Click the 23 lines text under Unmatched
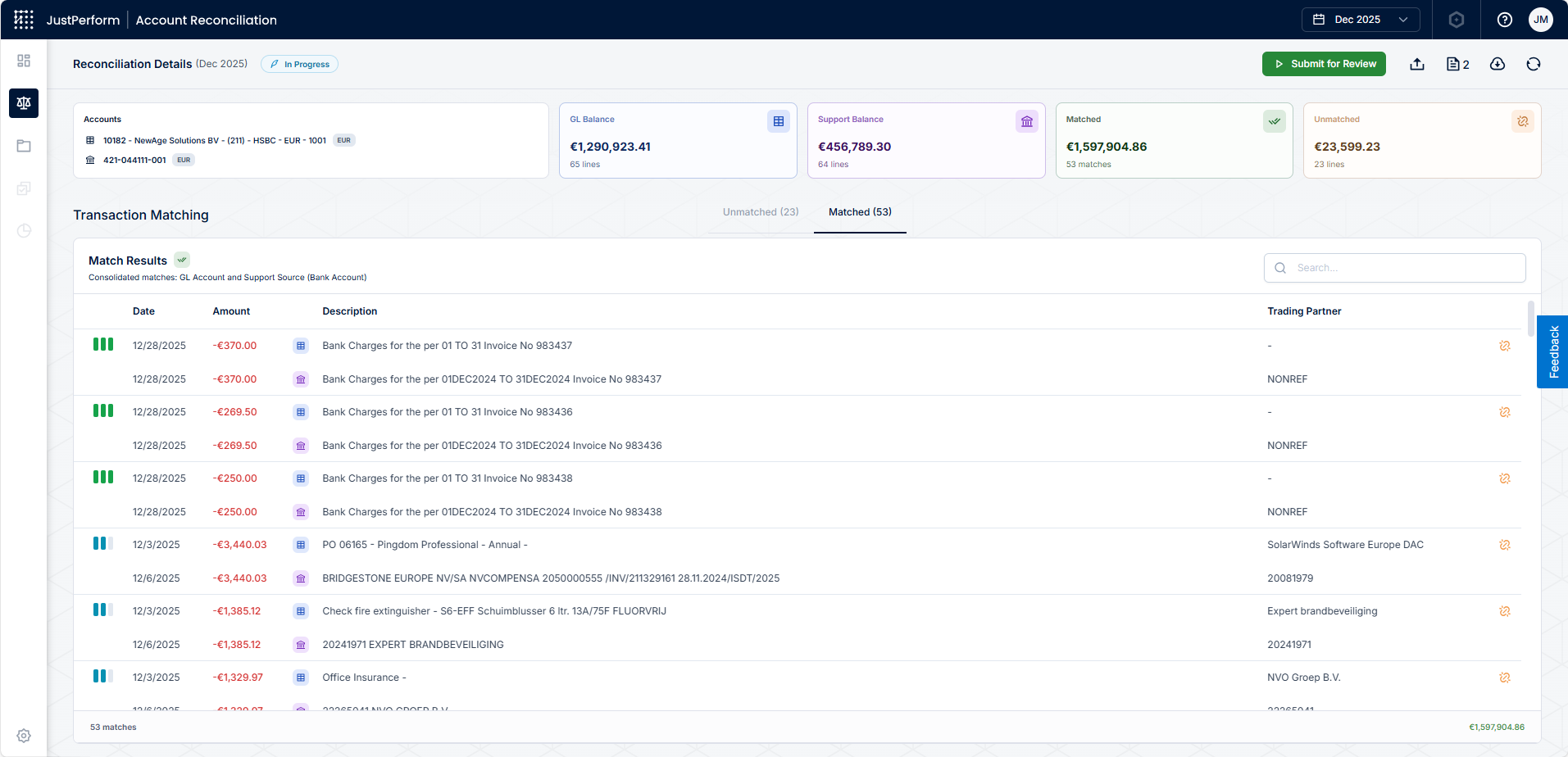Image resolution: width=1568 pixels, height=757 pixels. pos(1329,165)
